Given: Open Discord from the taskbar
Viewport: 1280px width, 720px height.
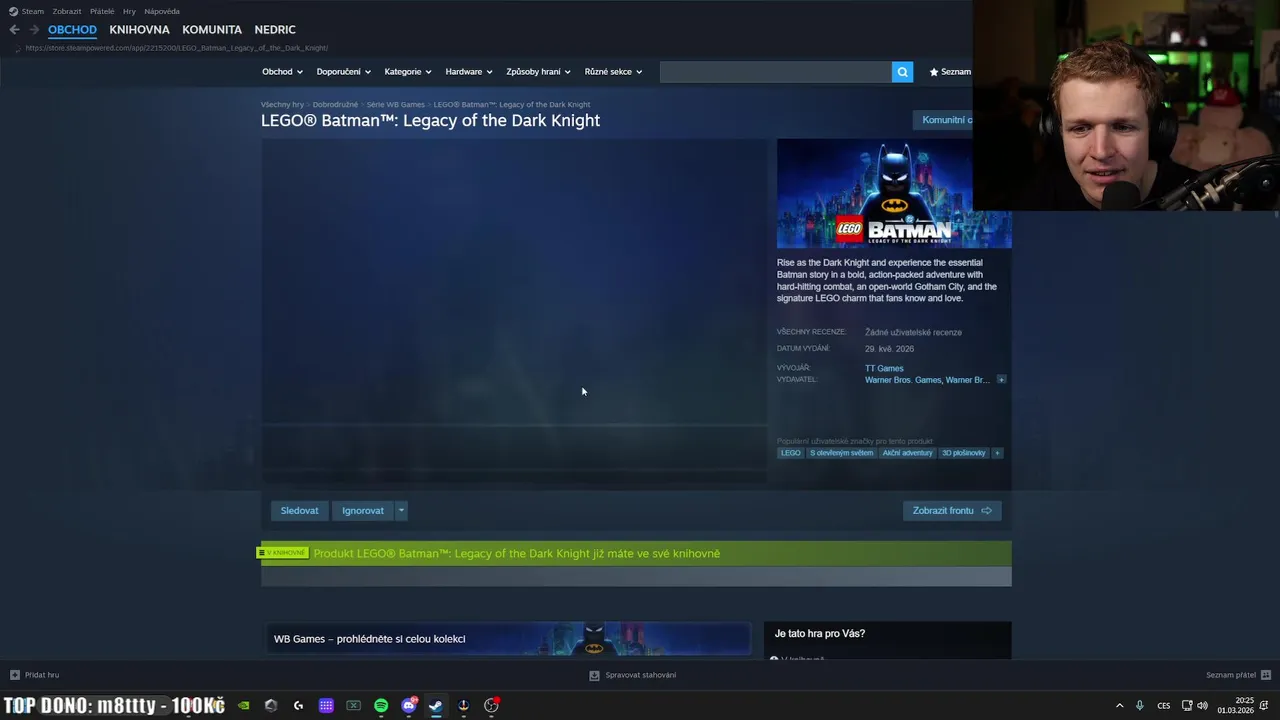Looking at the screenshot, I should coord(408,706).
